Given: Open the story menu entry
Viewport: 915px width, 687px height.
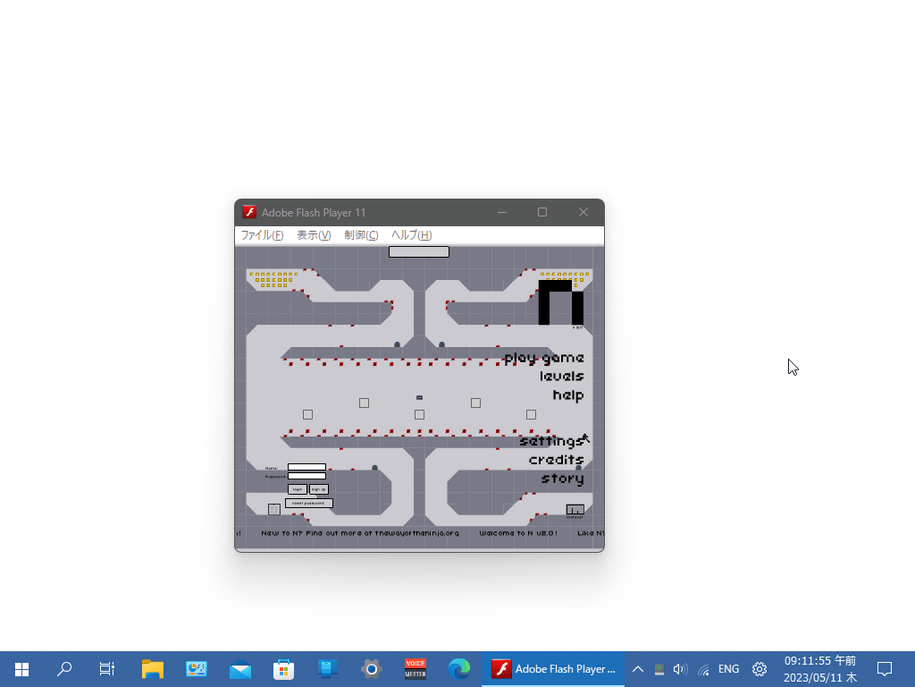Looking at the screenshot, I should [563, 479].
